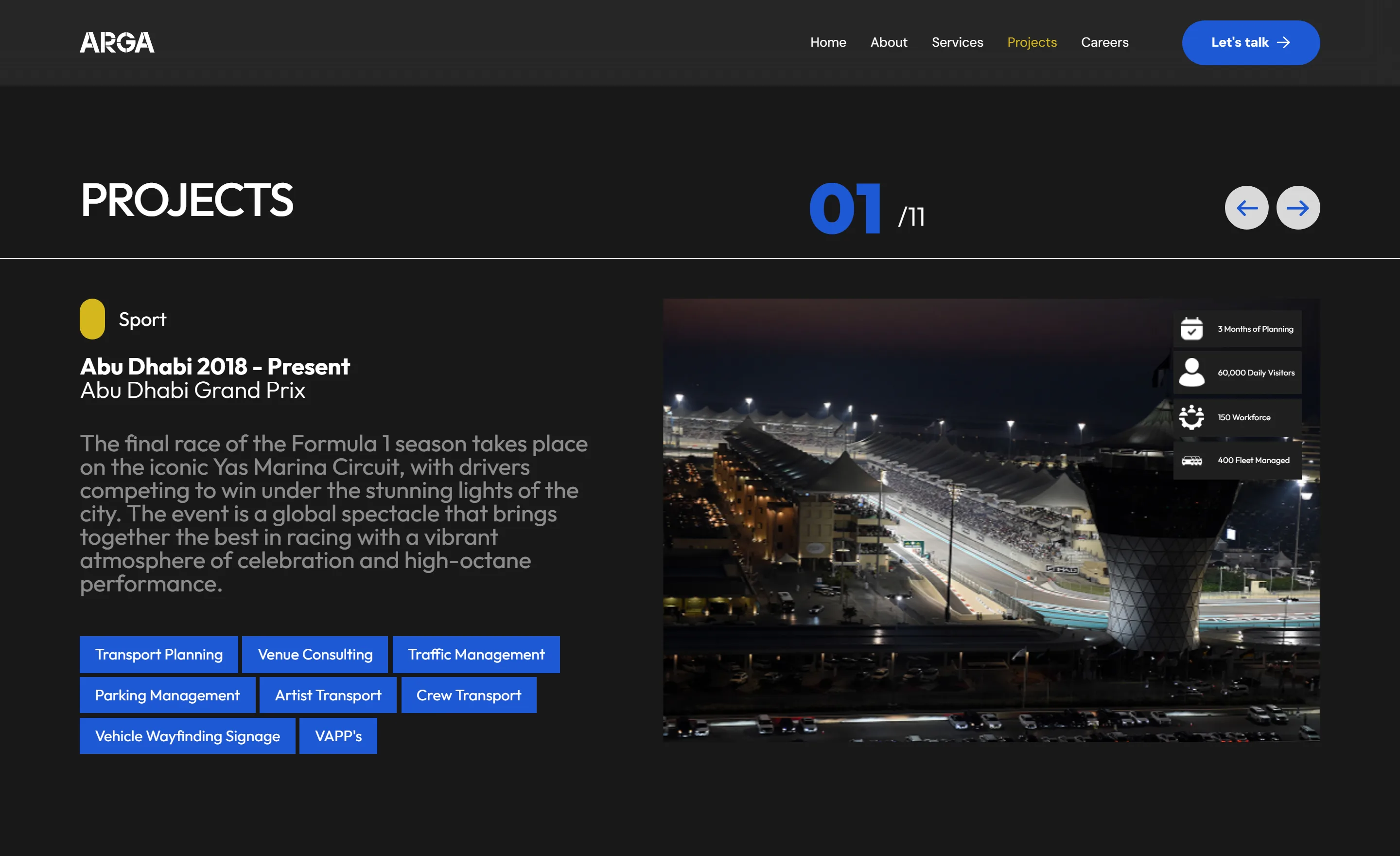Click the ARGA logo

[117, 43]
